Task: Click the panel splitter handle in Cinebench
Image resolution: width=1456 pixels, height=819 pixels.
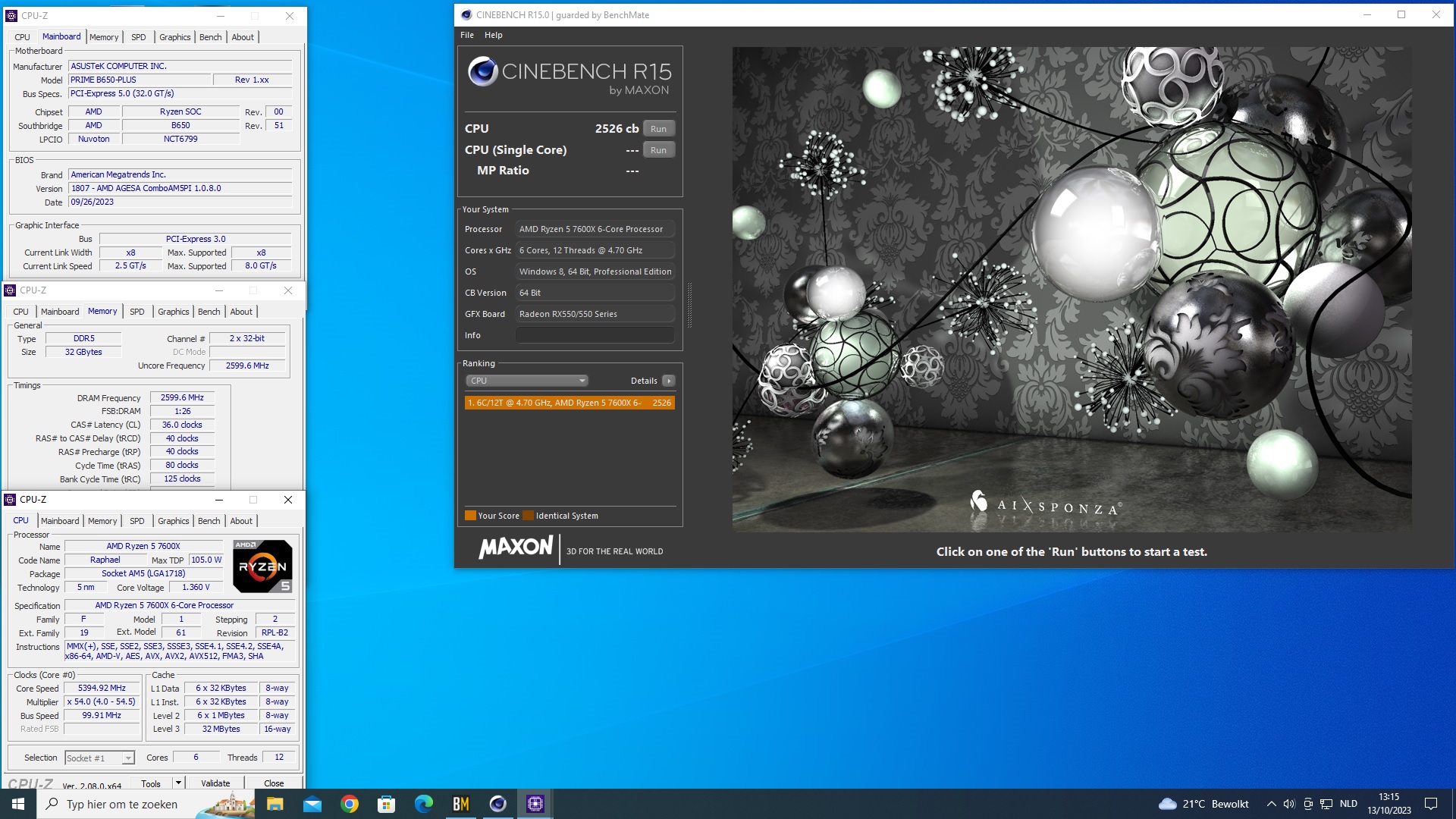Action: tap(689, 305)
